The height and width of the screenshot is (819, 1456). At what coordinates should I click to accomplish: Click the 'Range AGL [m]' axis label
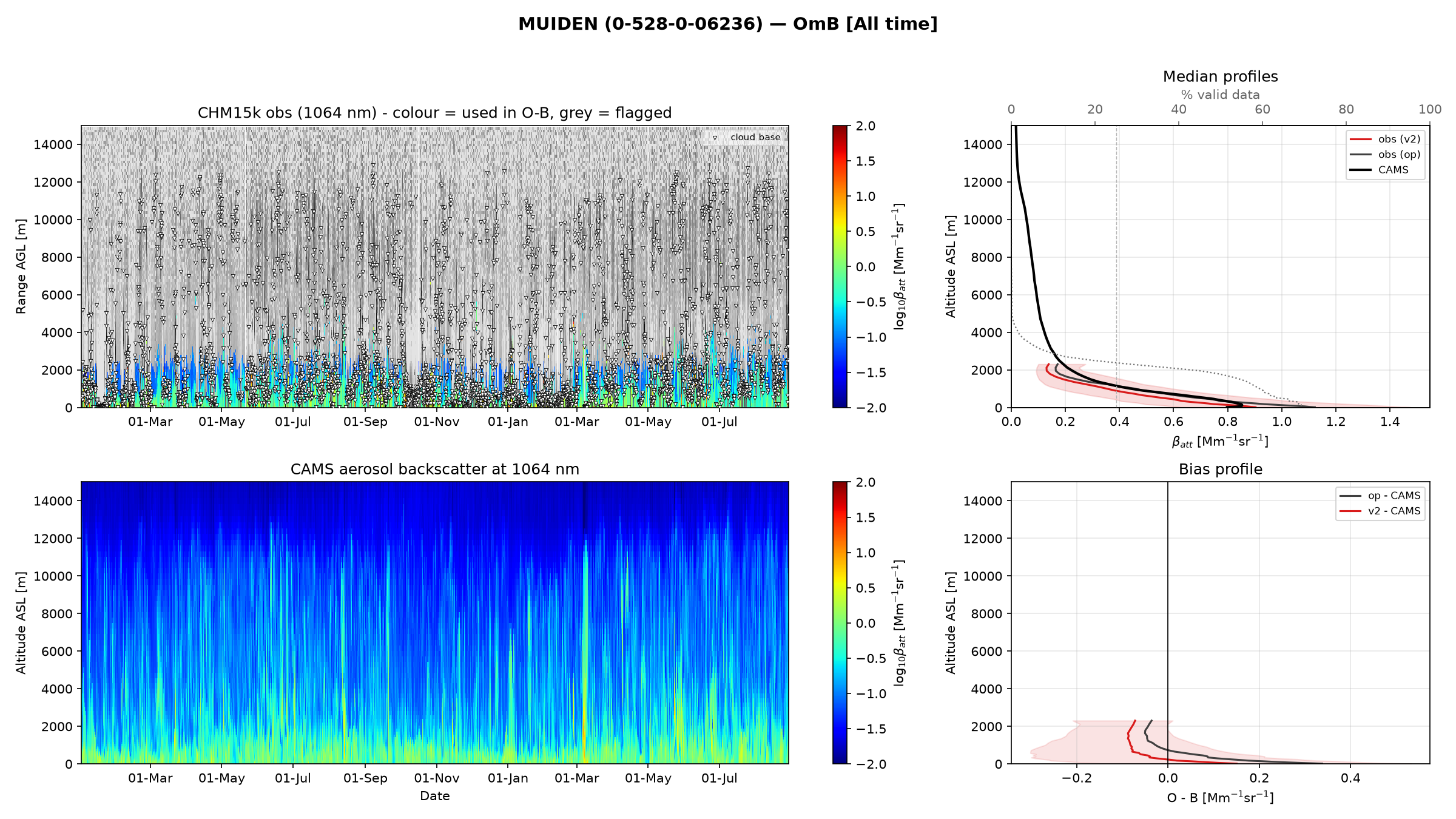pos(21,266)
